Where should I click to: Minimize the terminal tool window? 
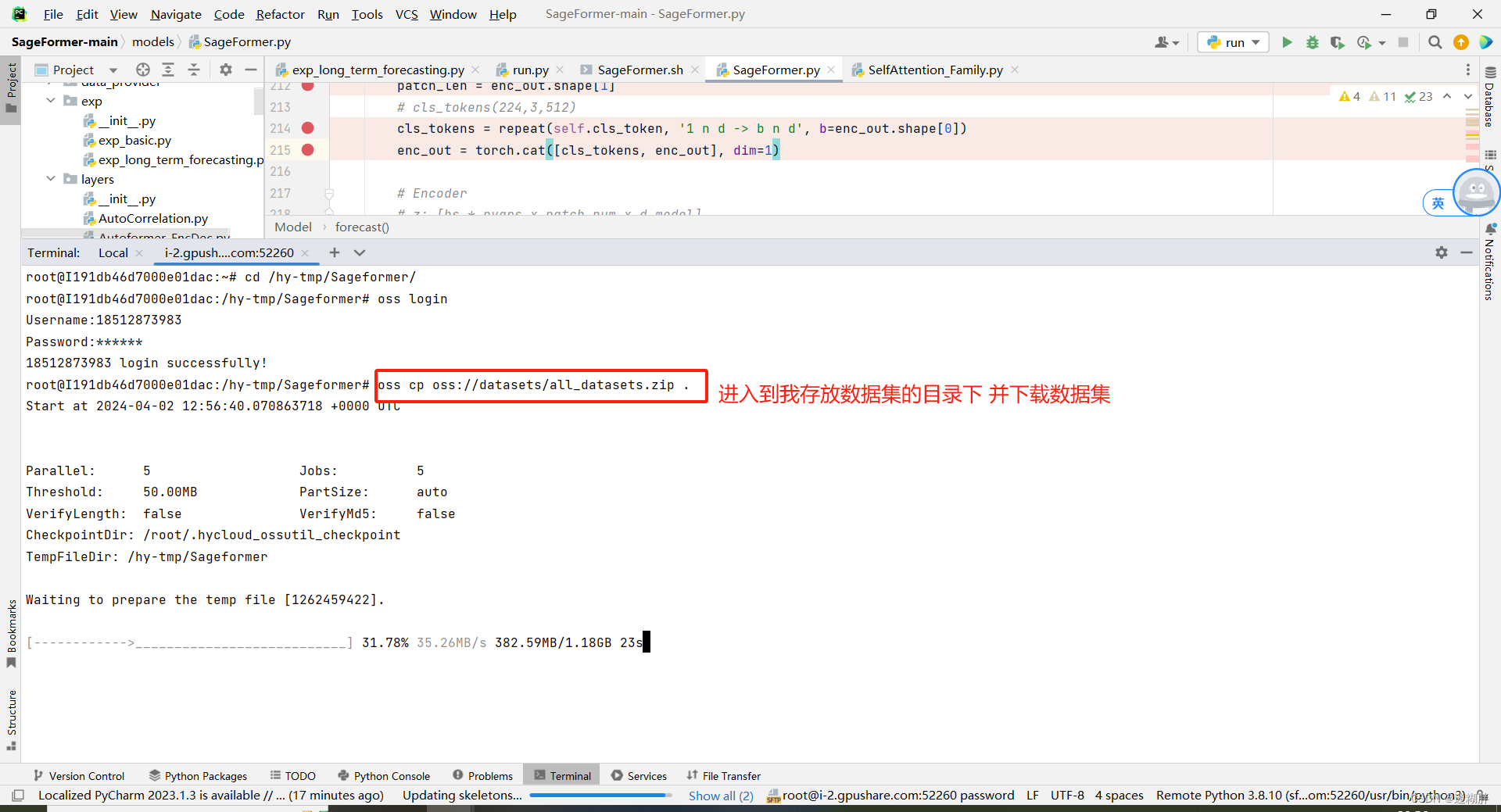(x=1467, y=252)
